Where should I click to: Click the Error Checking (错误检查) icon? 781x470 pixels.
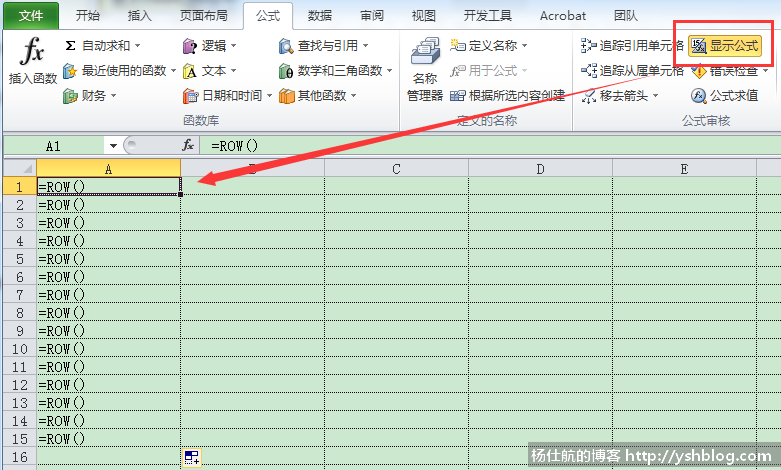[x=699, y=72]
